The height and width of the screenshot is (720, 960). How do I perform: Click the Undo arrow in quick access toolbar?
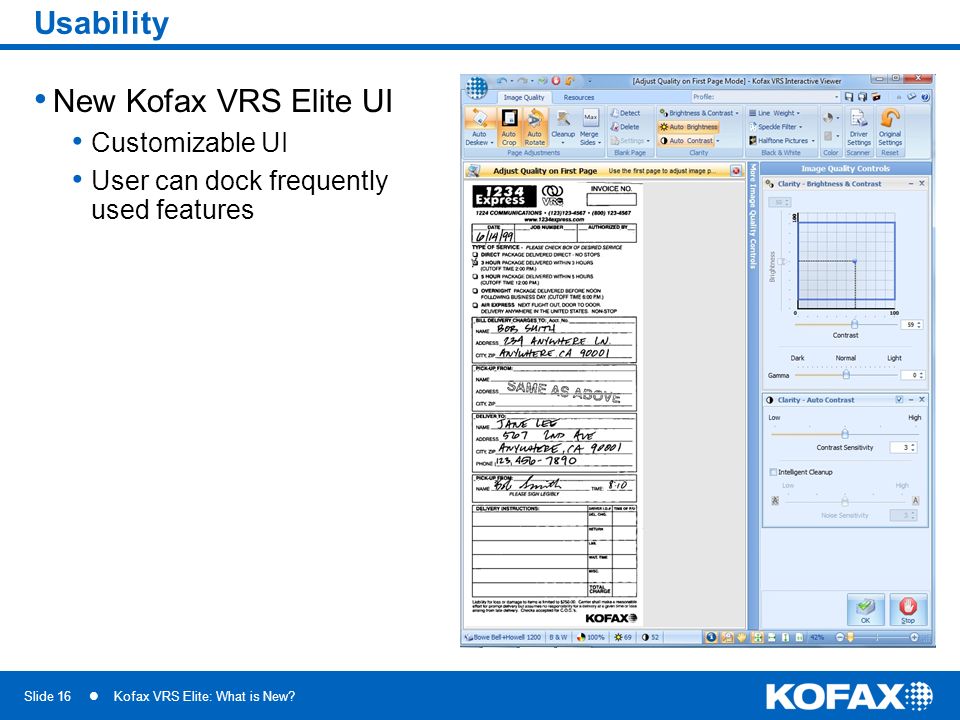502,81
